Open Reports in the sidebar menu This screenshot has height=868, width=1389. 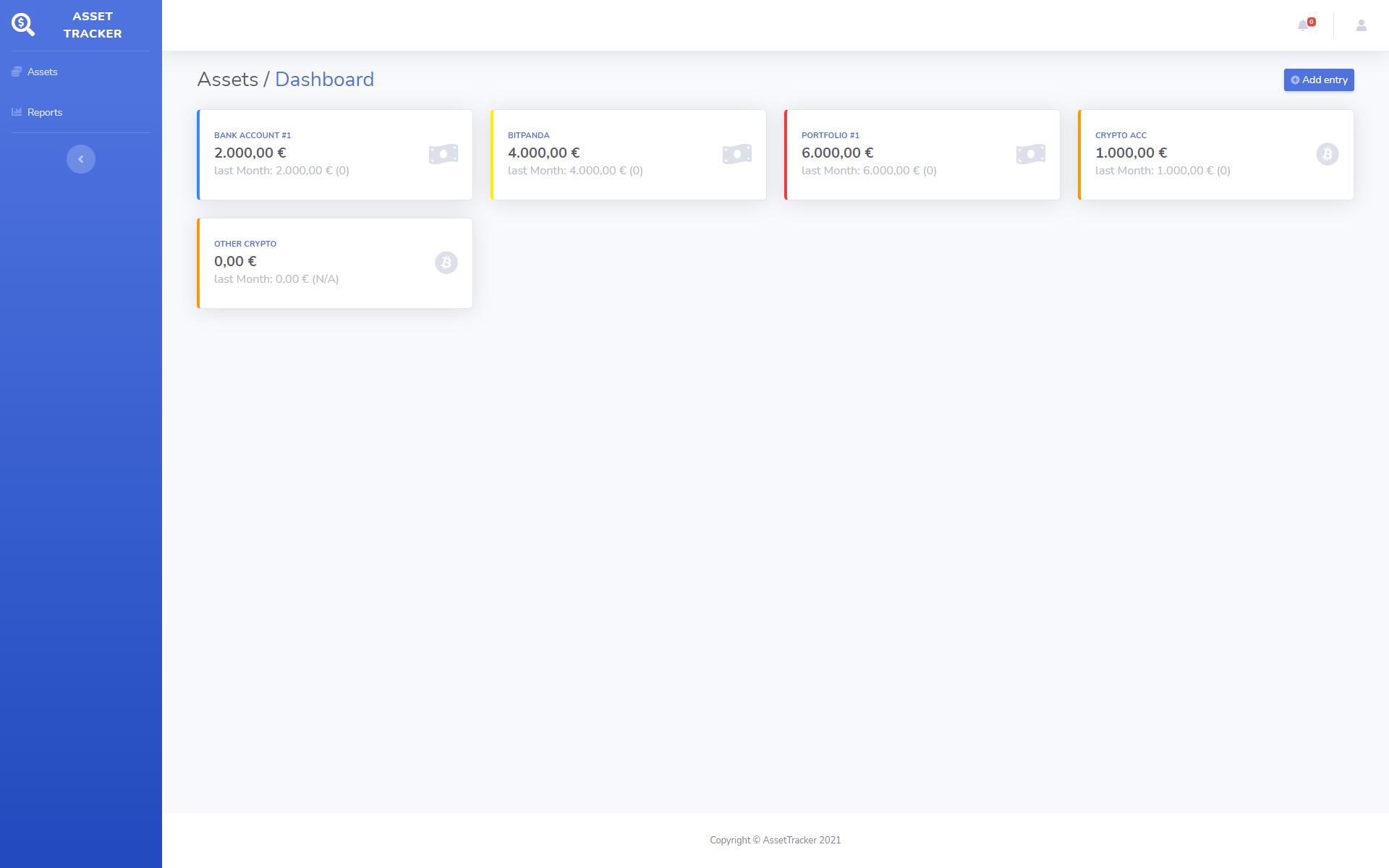[x=44, y=113]
